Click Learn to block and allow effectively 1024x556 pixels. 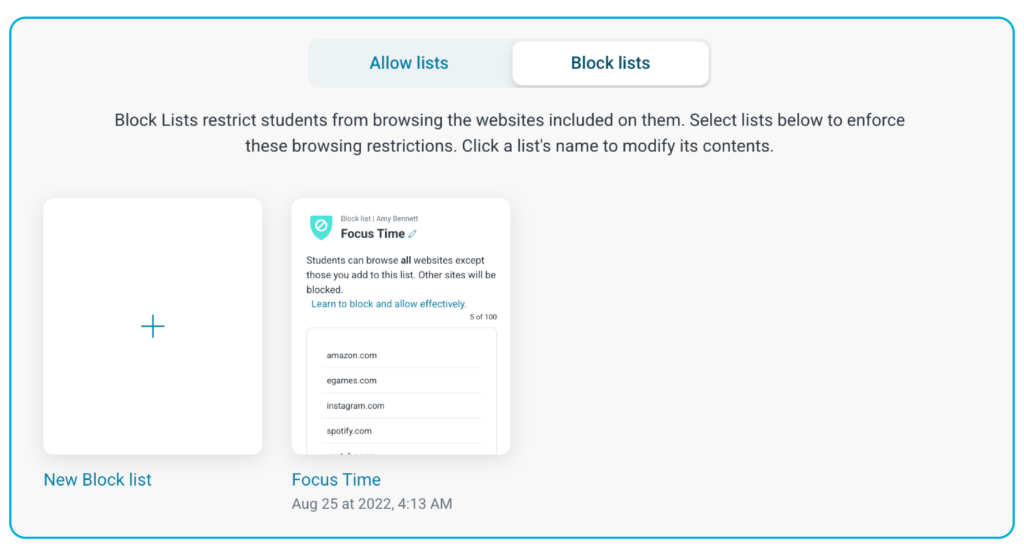pos(389,304)
